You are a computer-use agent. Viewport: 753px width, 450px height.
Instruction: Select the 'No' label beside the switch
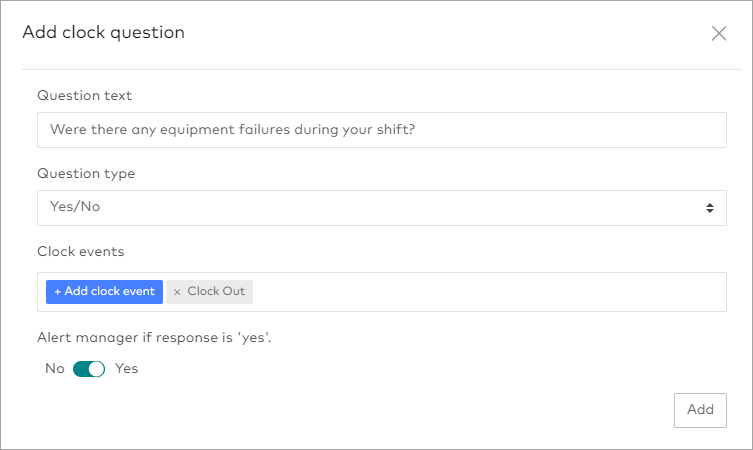tap(55, 369)
